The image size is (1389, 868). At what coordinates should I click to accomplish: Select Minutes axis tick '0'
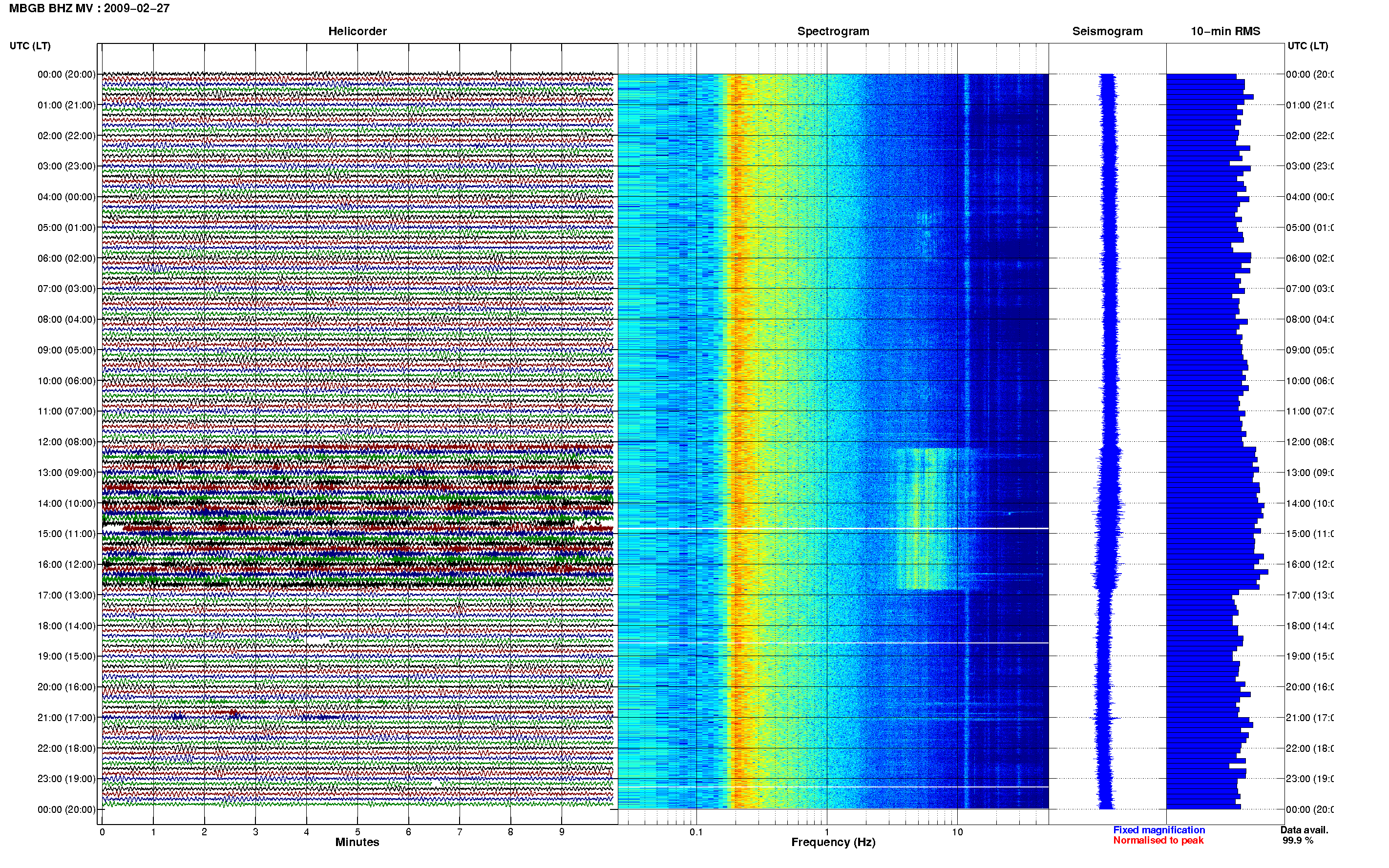(102, 832)
